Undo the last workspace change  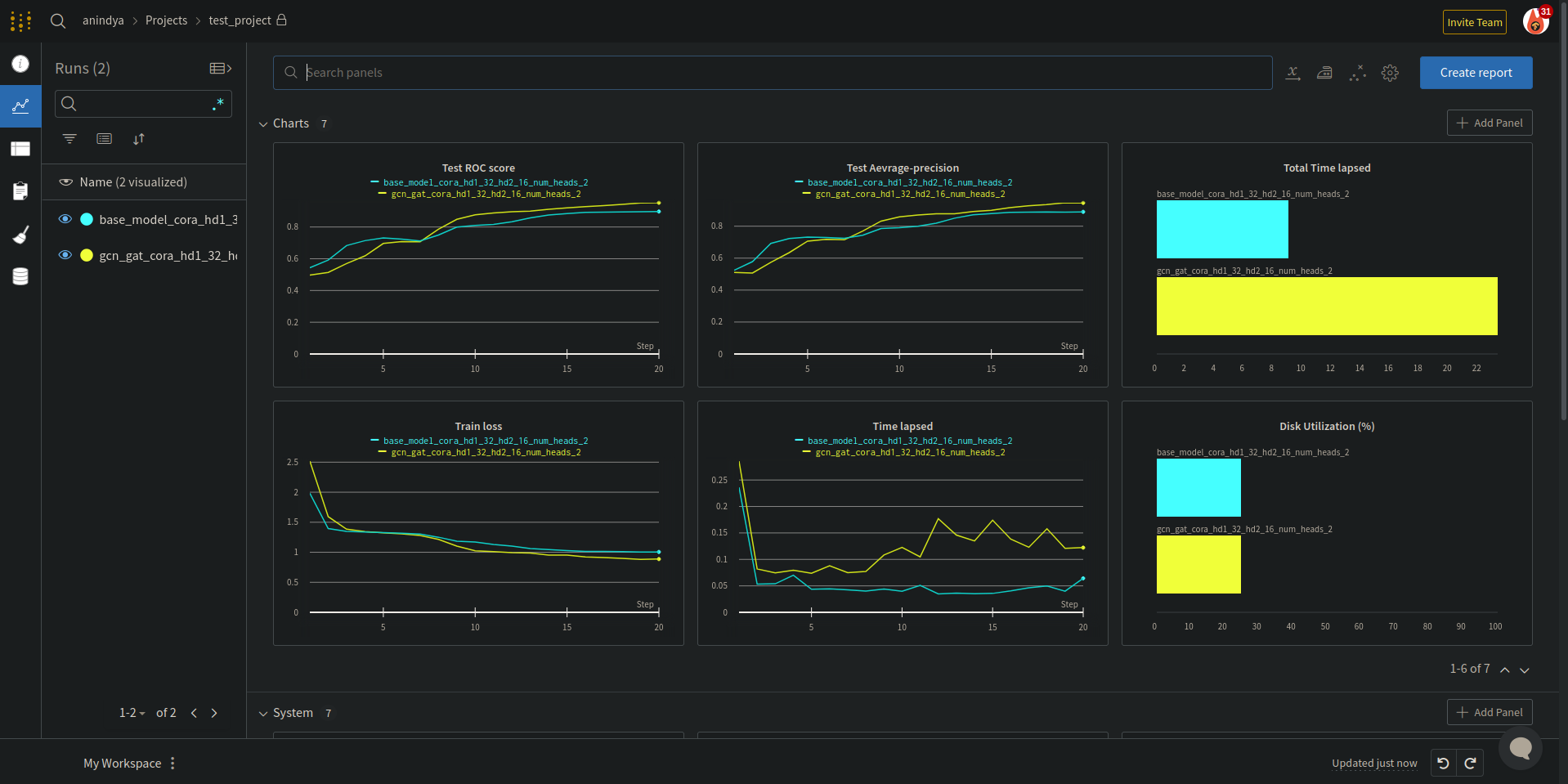1444,764
